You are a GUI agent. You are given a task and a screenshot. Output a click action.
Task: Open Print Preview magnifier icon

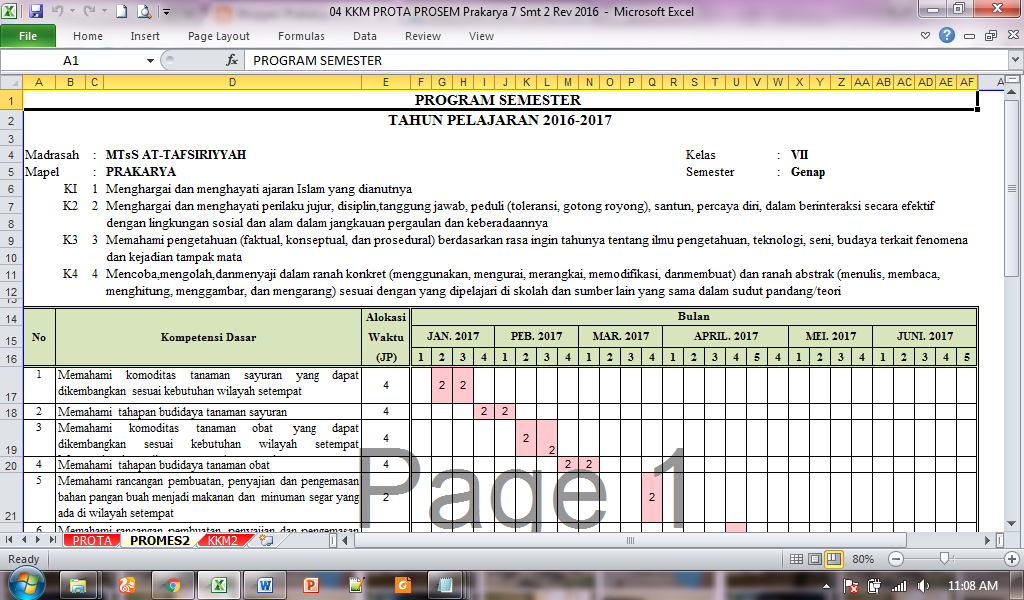144,11
